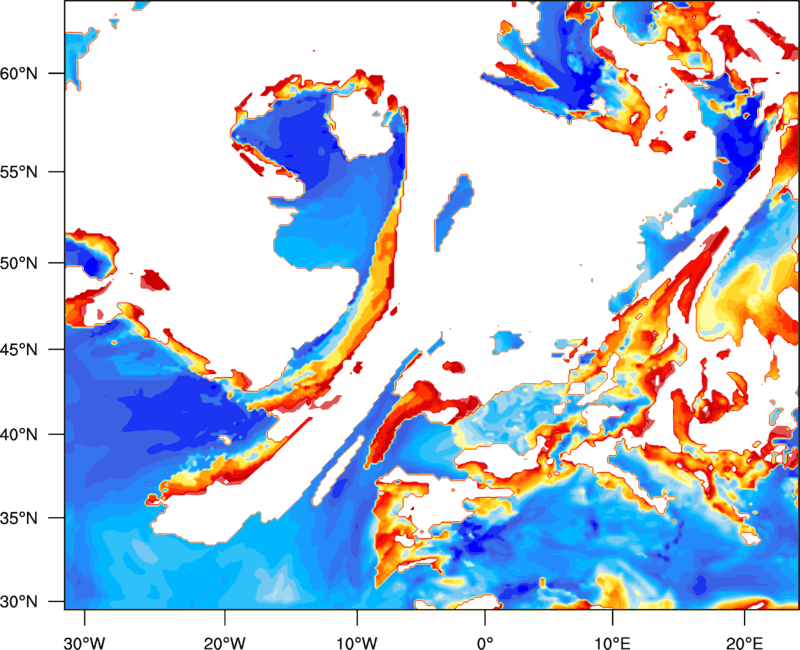The height and width of the screenshot is (650, 800).
Task: Click the 35°N latitude label
Action: [19, 518]
